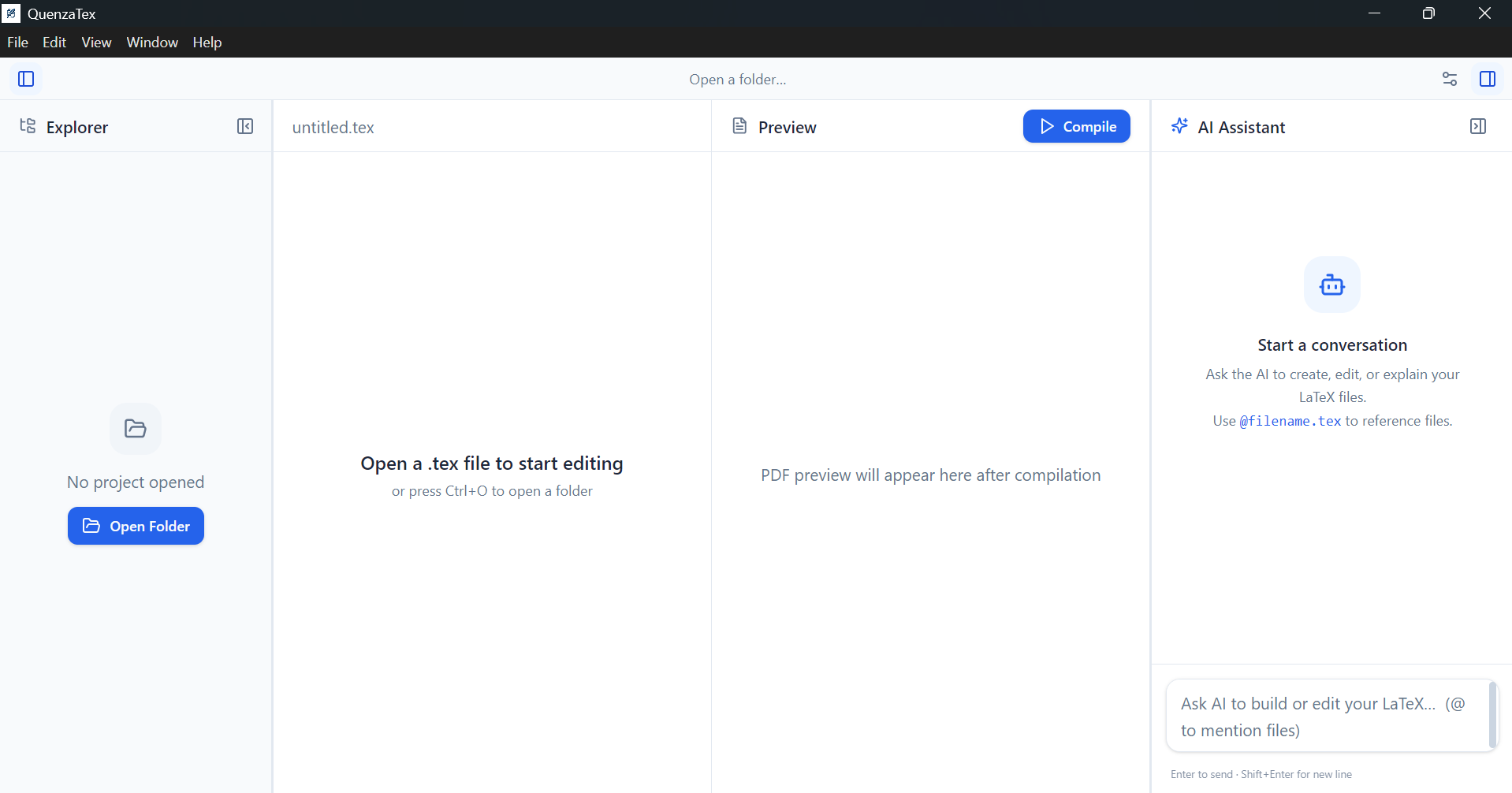This screenshot has width=1512, height=793.
Task: Click the No project opened text
Action: pyautogui.click(x=136, y=482)
